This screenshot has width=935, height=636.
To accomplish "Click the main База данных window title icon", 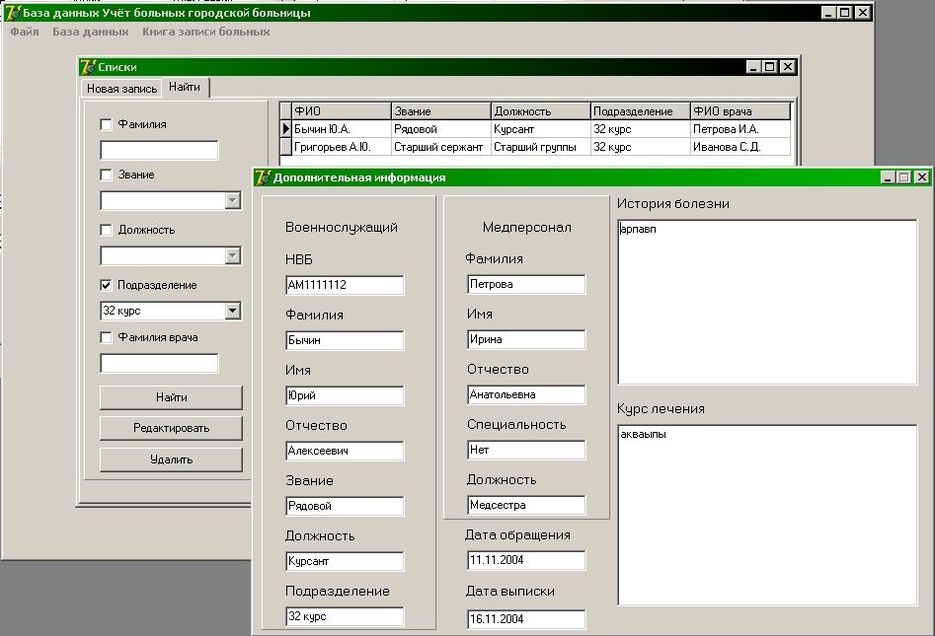I will point(12,13).
